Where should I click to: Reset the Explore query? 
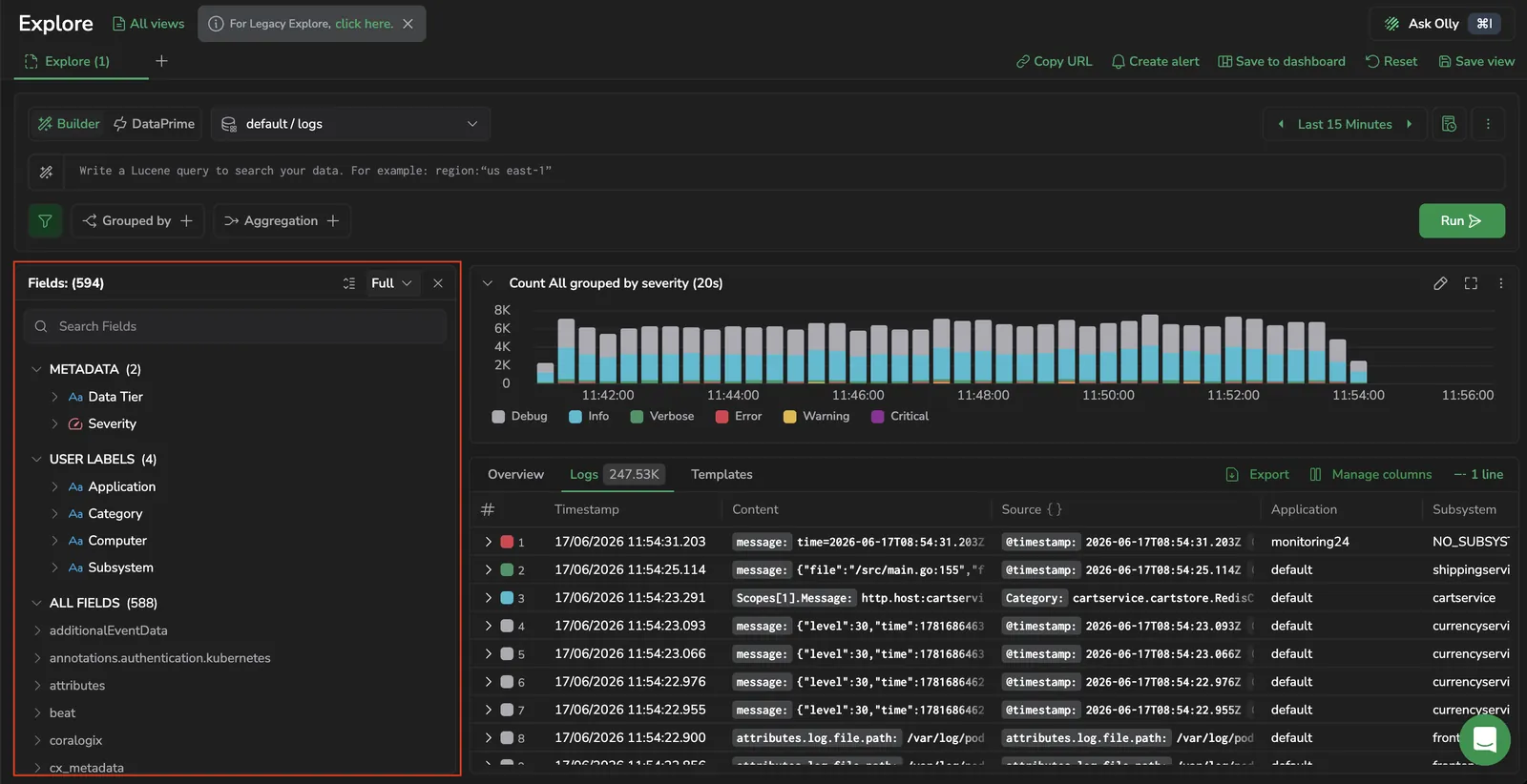click(1391, 61)
